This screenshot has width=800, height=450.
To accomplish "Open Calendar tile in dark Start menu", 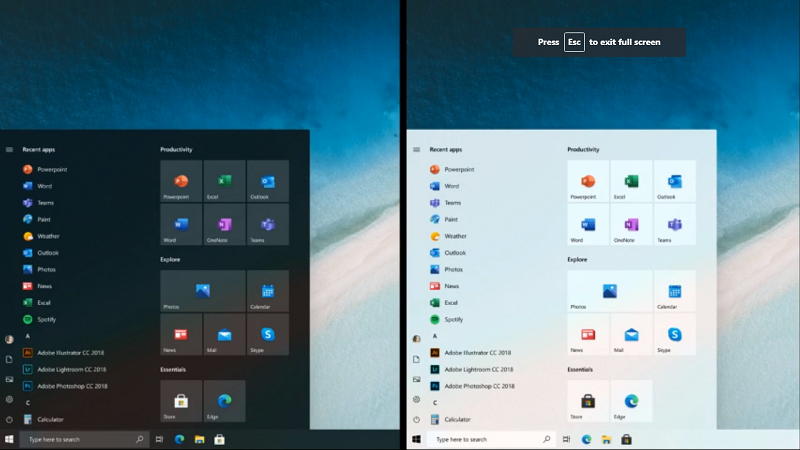I will tap(268, 291).
